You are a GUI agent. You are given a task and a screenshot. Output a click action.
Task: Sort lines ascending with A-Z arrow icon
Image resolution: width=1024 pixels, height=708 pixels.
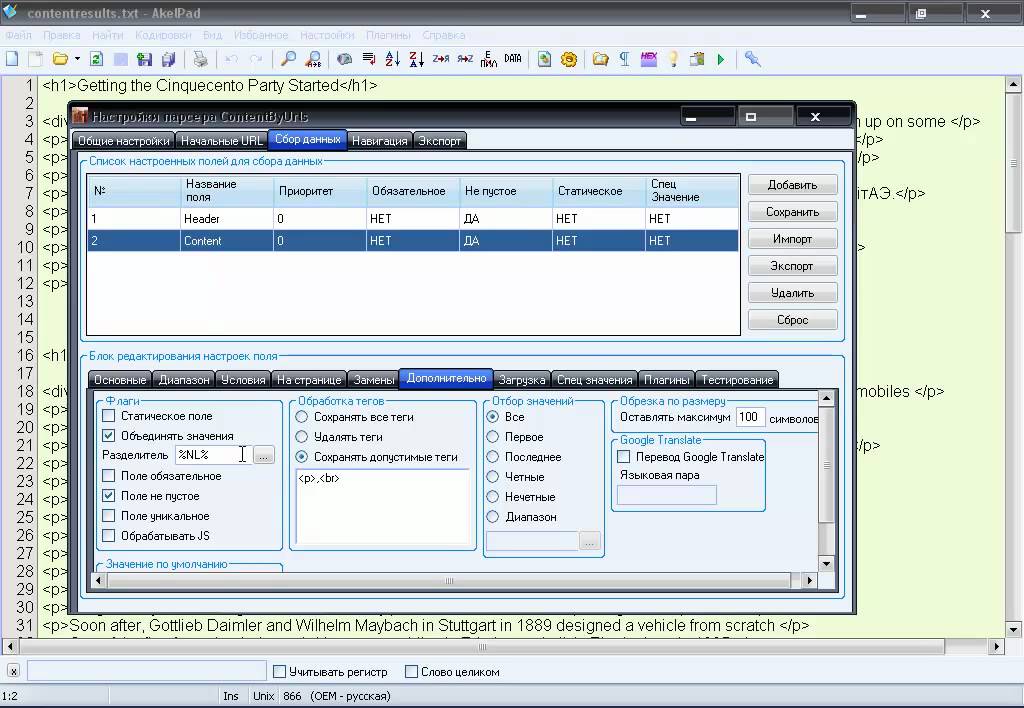tap(392, 59)
